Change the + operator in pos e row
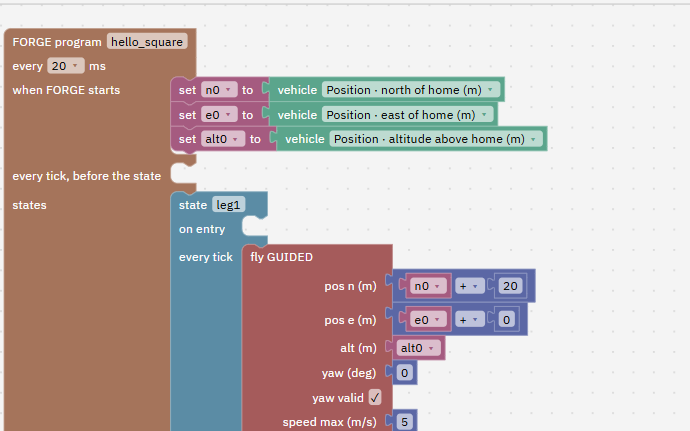Screen dimensions: 690x431 click(x=469, y=320)
